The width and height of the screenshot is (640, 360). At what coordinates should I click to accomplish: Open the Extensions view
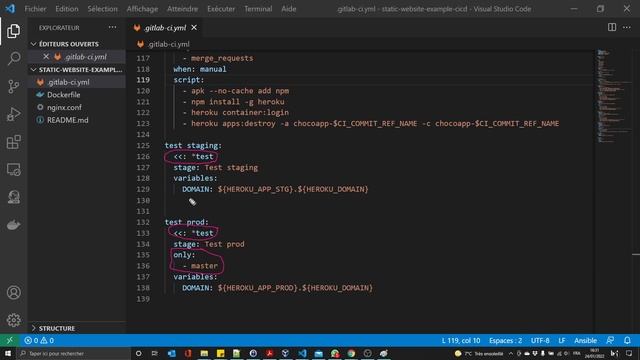(x=13, y=142)
